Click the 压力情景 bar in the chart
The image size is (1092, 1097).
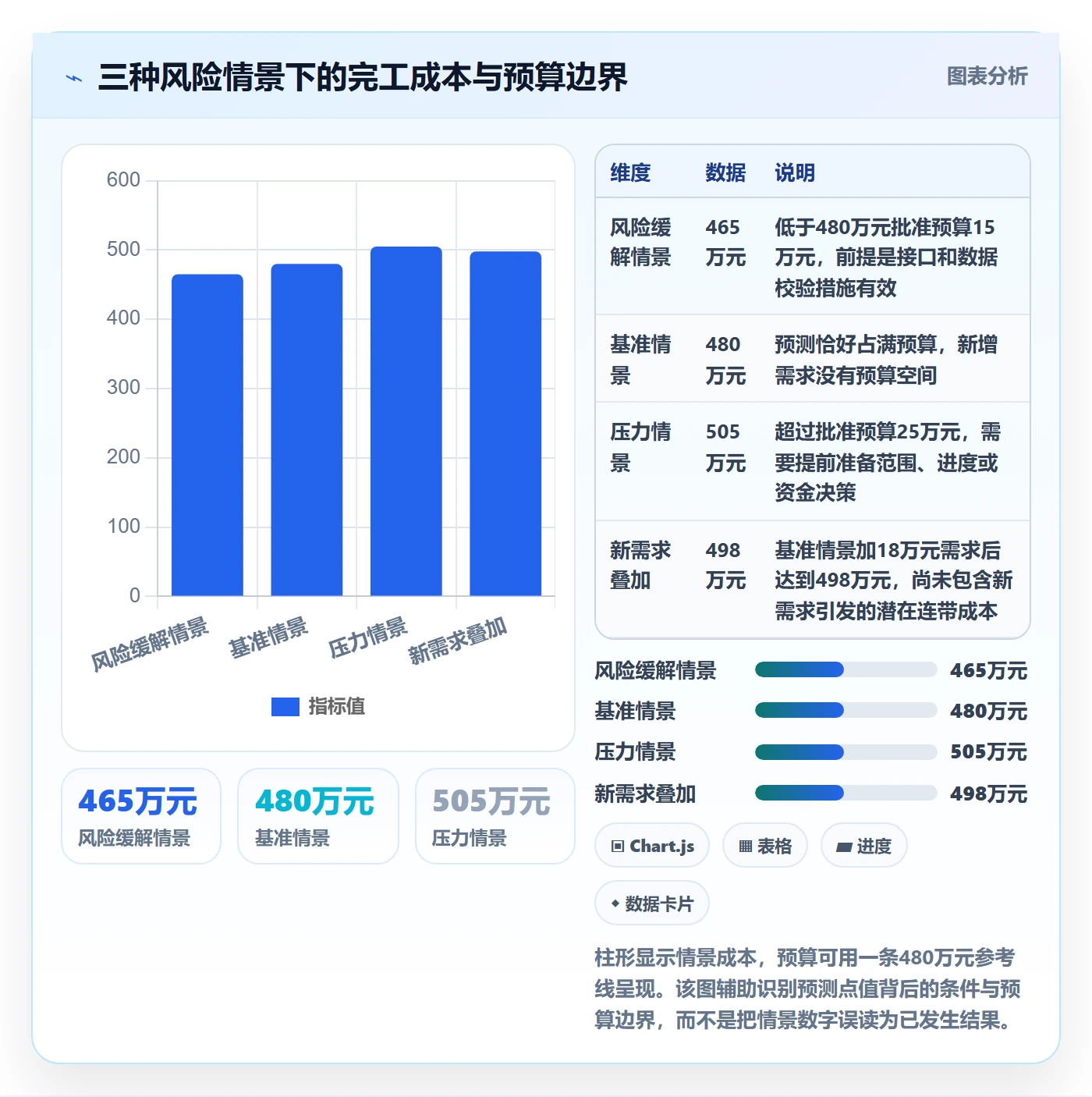[x=406, y=421]
